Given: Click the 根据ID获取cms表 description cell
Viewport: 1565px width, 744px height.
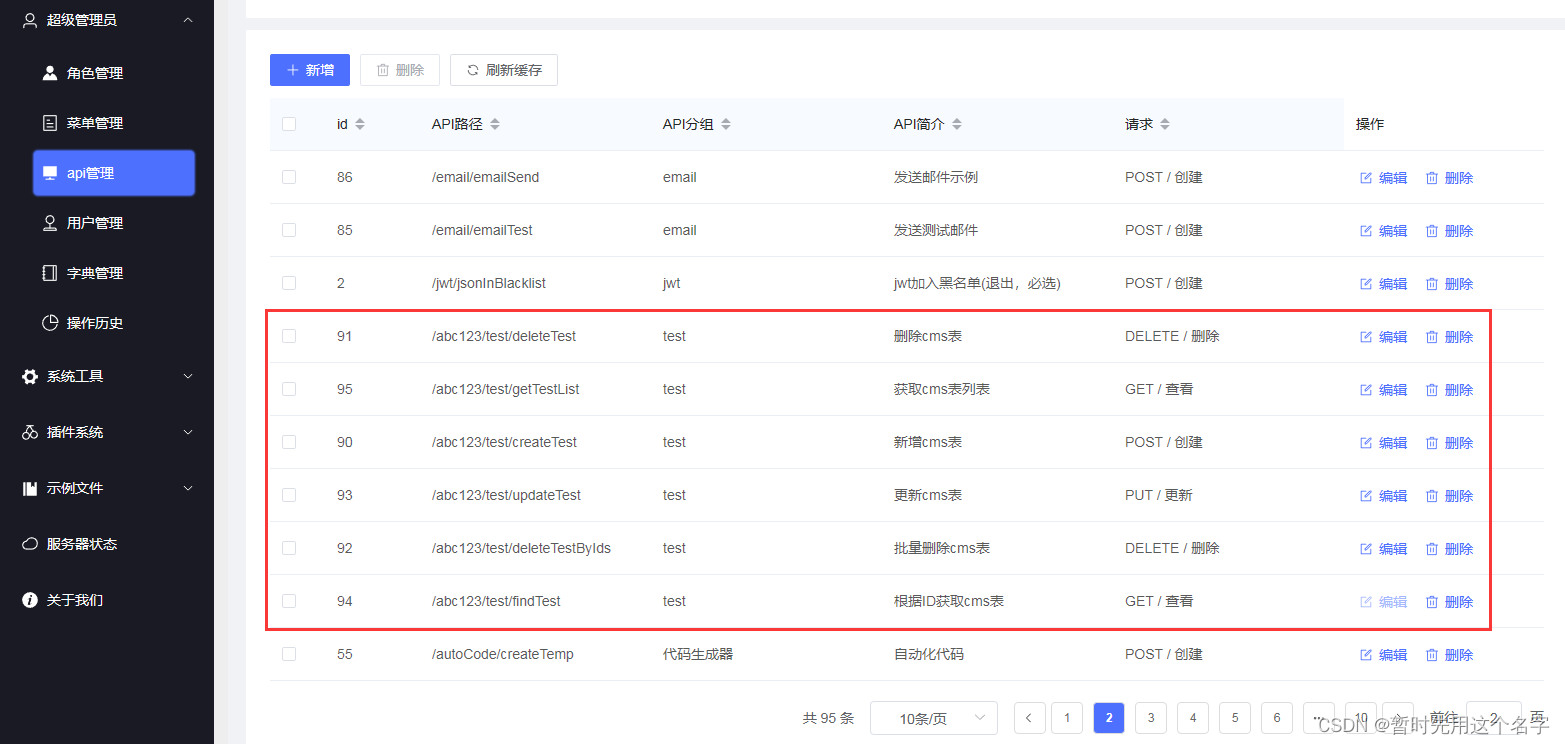Looking at the screenshot, I should click(x=949, y=601).
